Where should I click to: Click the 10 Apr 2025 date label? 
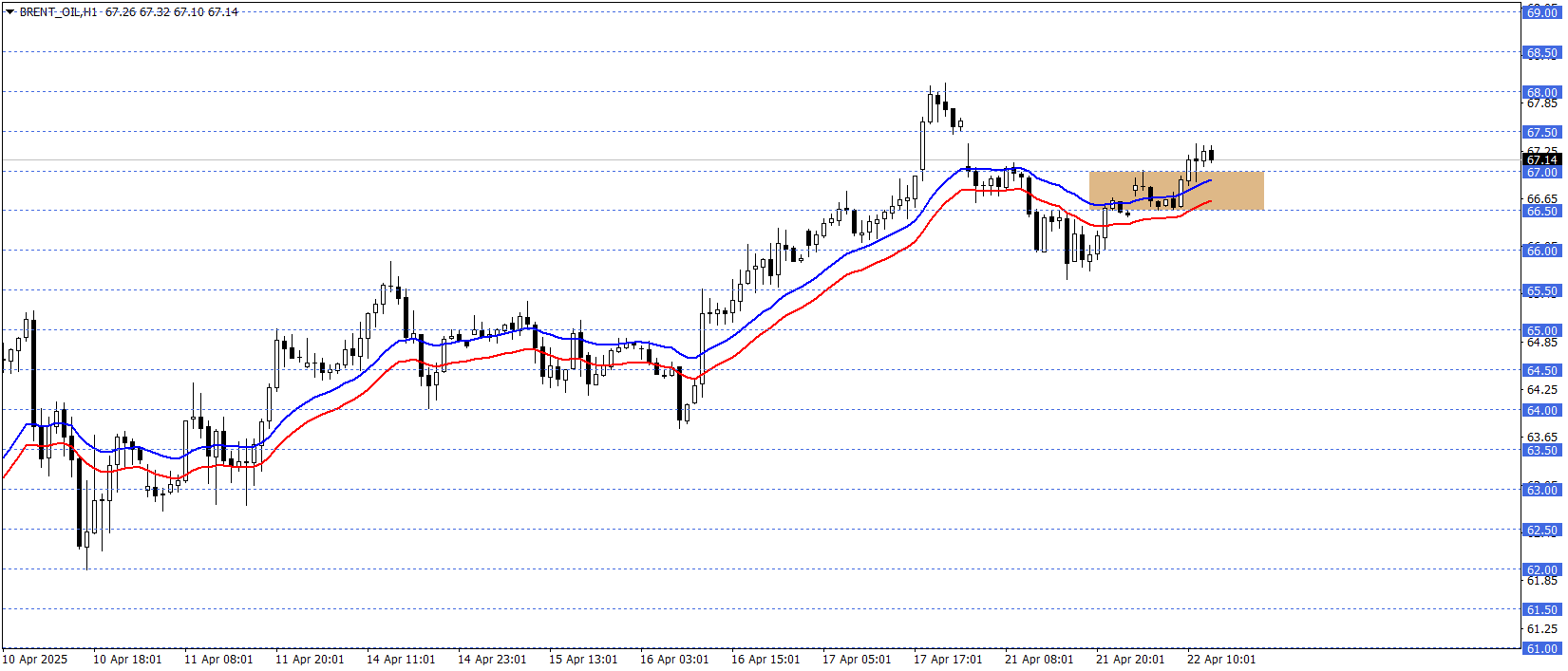[x=35, y=659]
